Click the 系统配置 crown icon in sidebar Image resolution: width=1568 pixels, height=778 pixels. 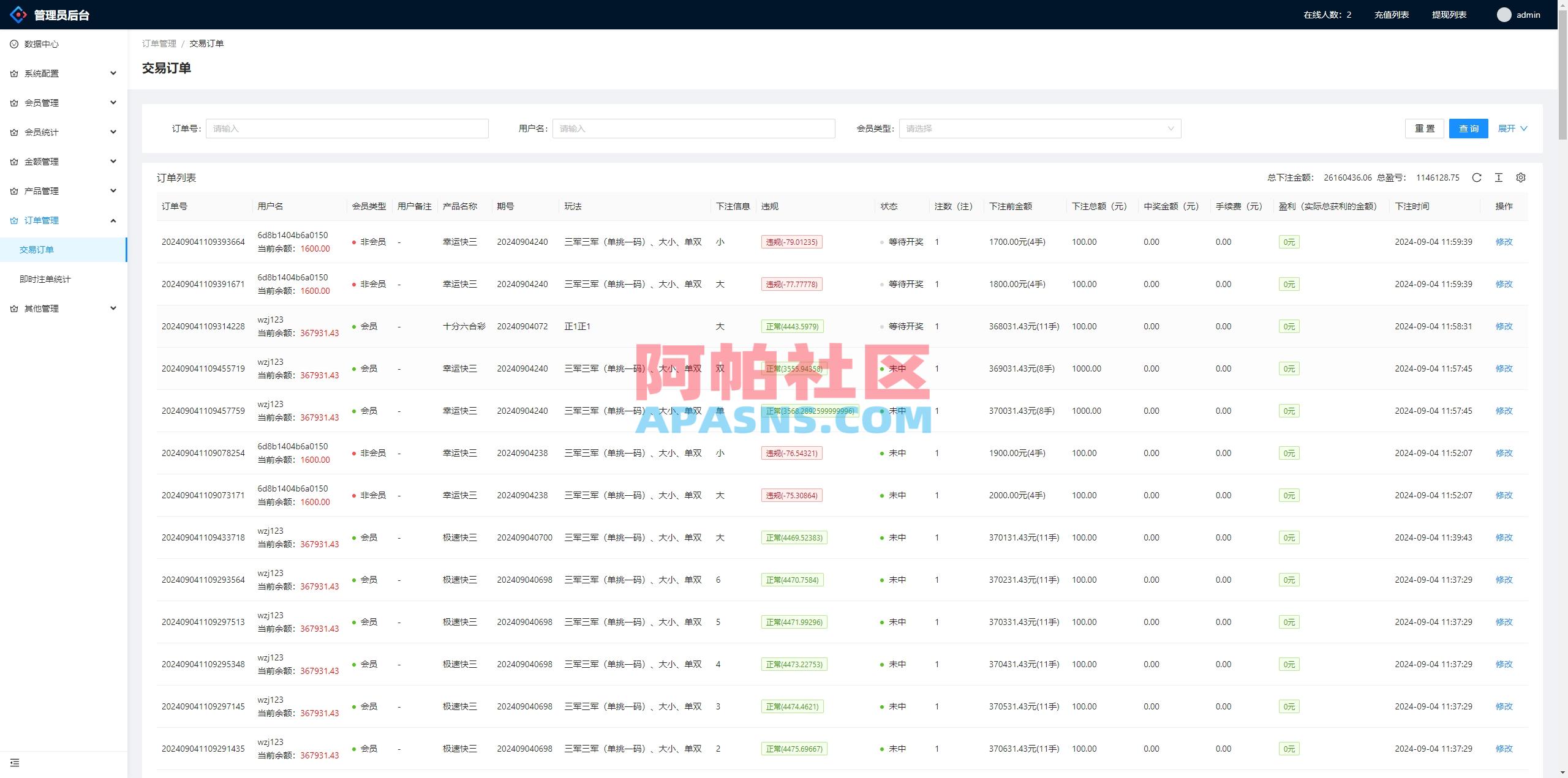pos(13,73)
